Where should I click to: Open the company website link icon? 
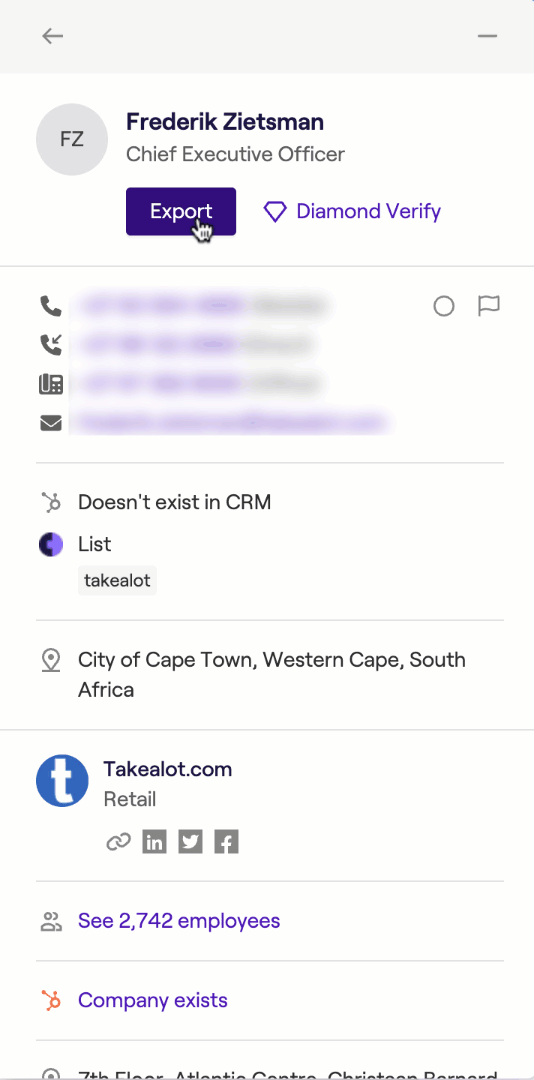(119, 842)
